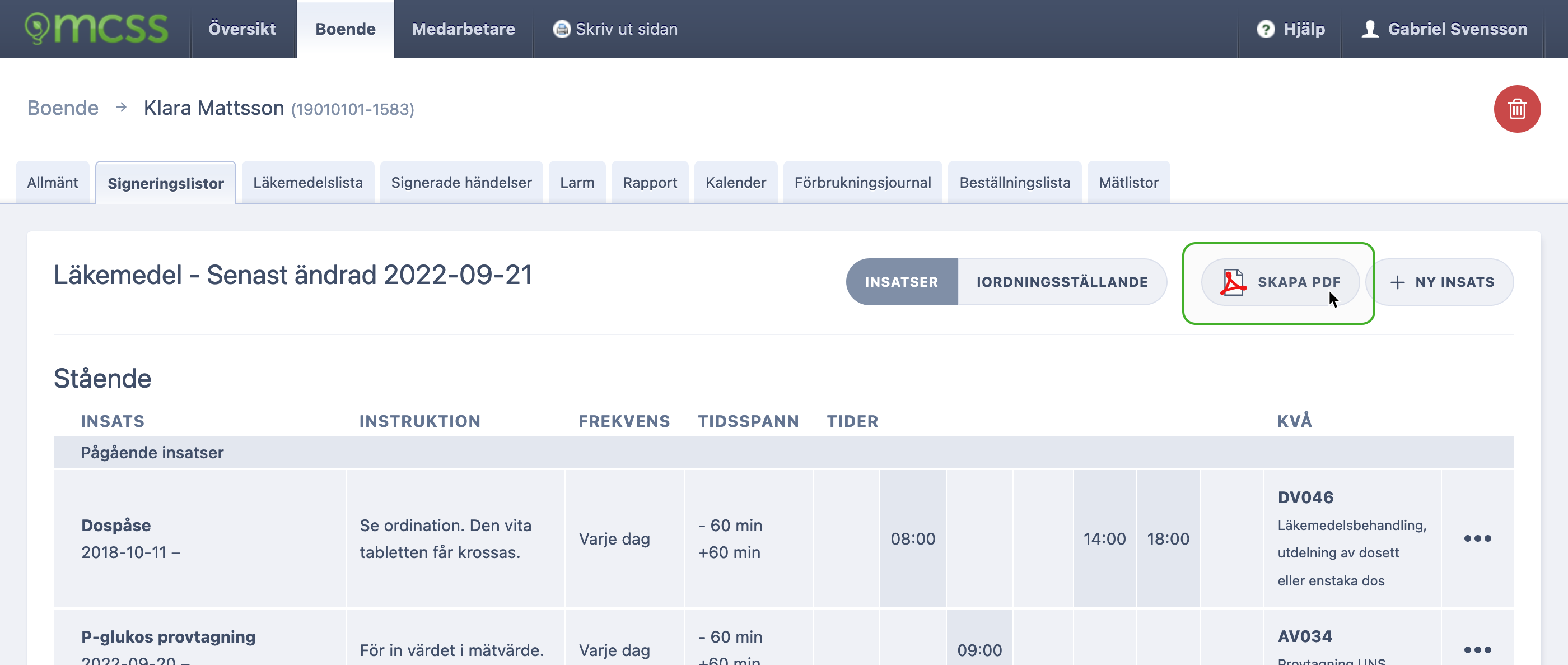The height and width of the screenshot is (665, 1568).
Task: Click the Dospåse insats name
Action: coord(116,525)
